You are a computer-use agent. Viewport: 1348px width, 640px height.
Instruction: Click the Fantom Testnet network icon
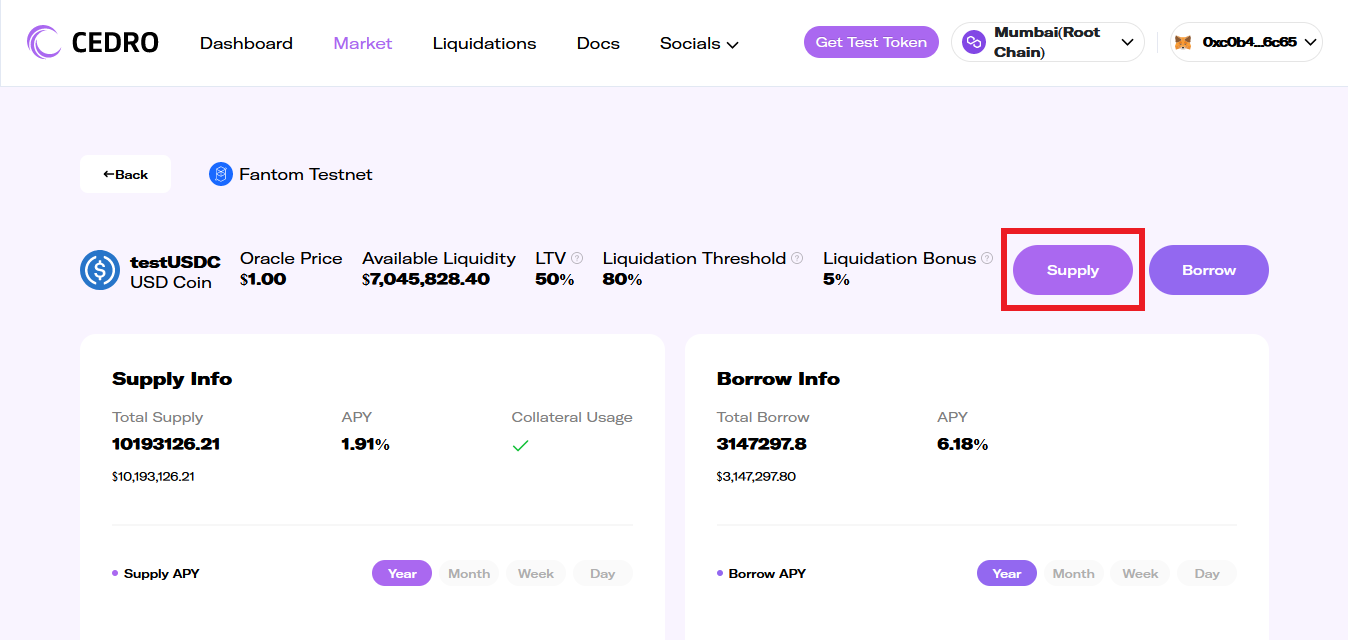click(220, 174)
